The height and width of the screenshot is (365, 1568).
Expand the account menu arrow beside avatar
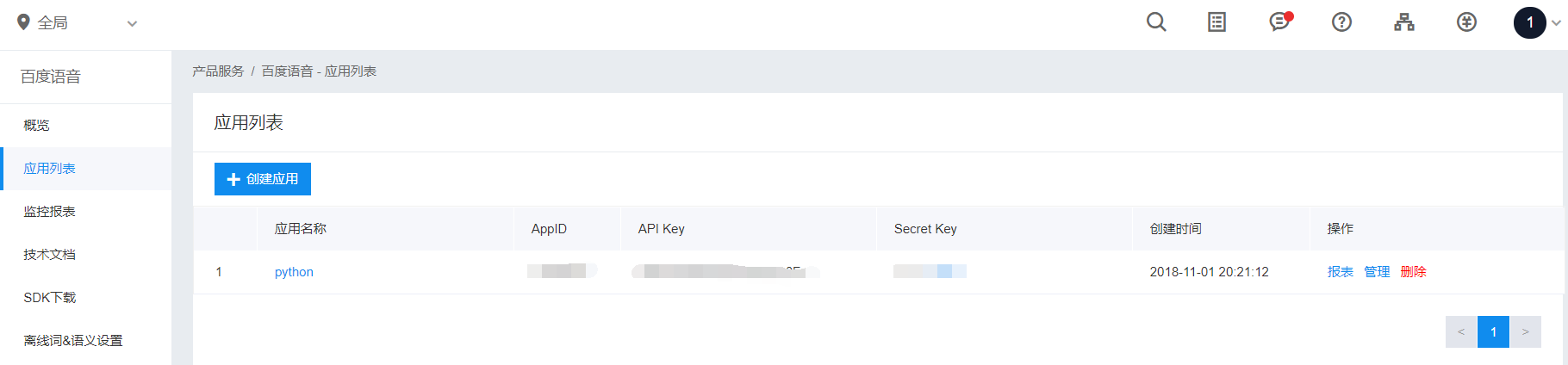(x=1556, y=23)
